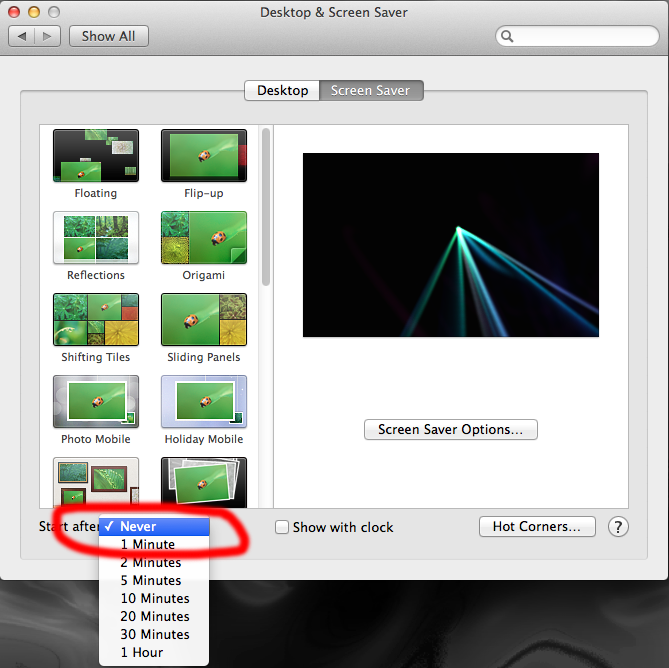The height and width of the screenshot is (668, 669).
Task: Click the help question mark button
Action: (x=618, y=527)
